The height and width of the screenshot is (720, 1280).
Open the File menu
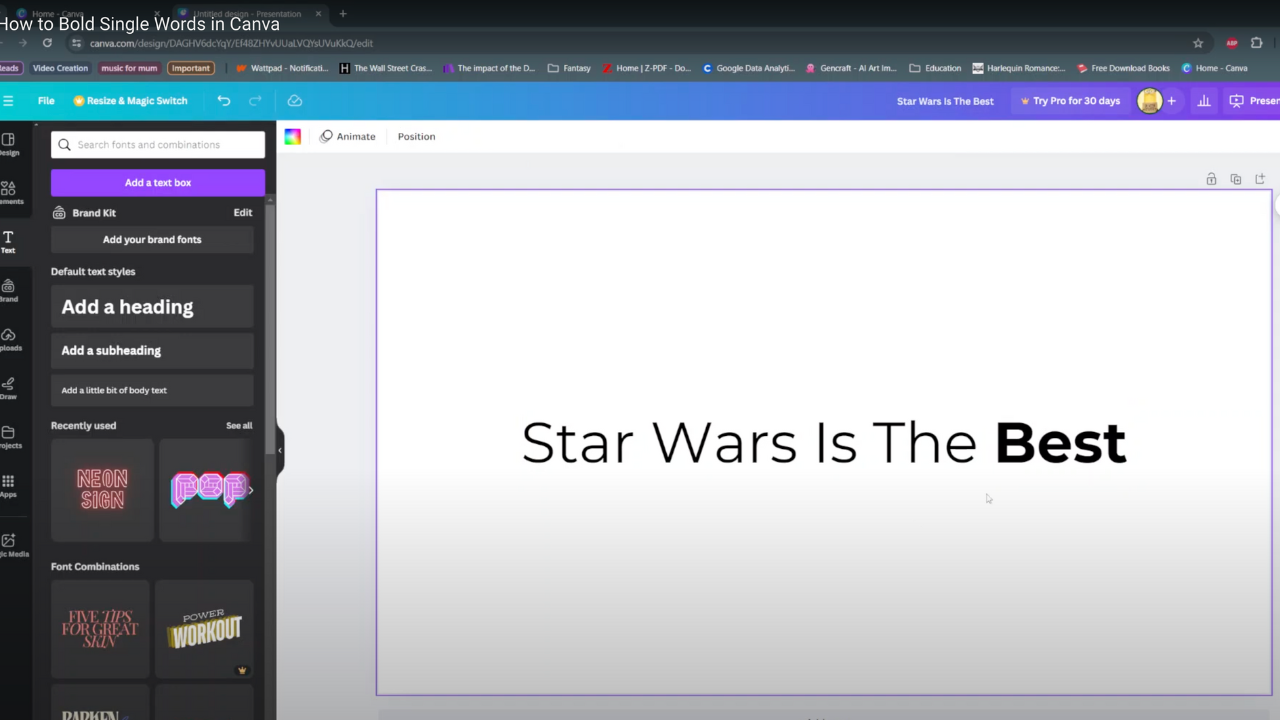(46, 101)
